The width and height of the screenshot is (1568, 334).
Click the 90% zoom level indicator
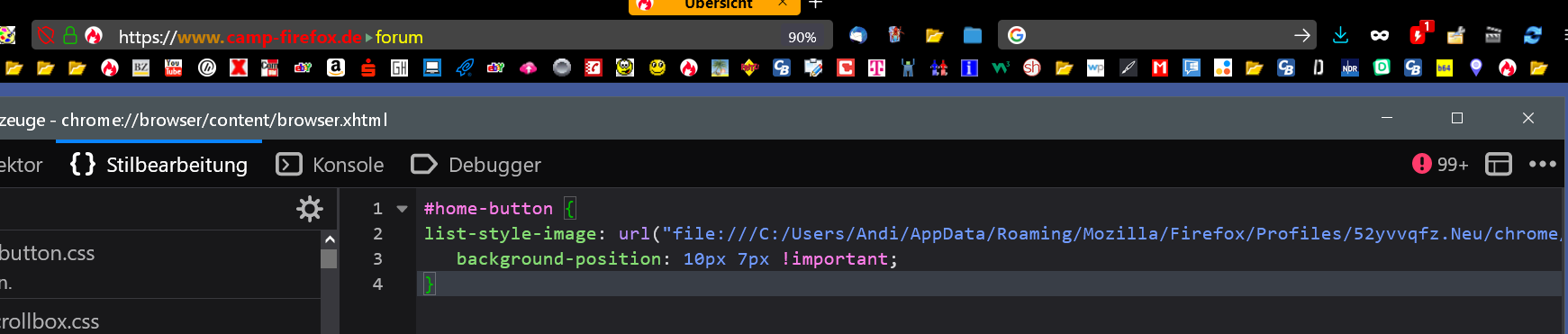(802, 37)
